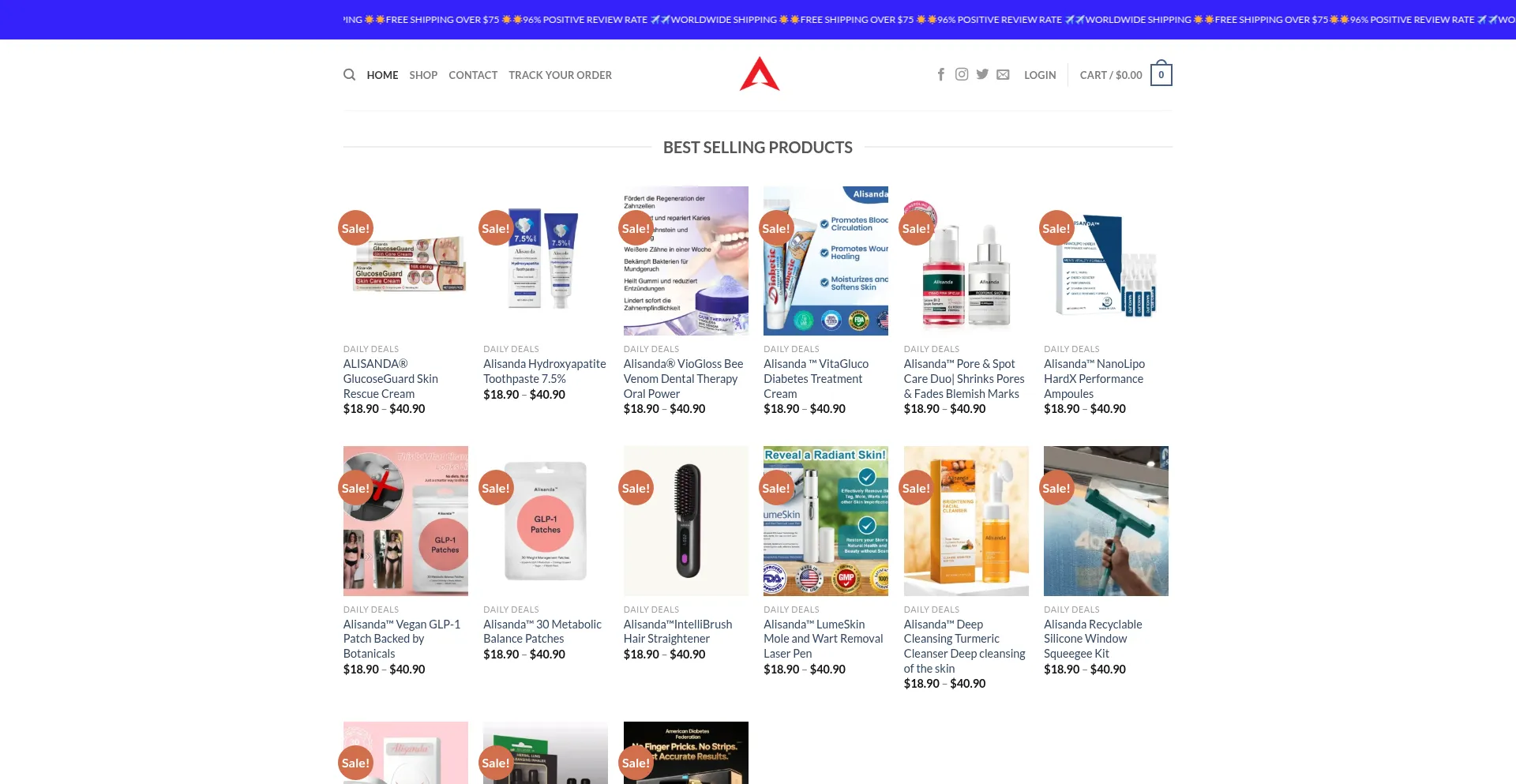Go to the HOME menu item
1516x784 pixels.
pos(382,75)
